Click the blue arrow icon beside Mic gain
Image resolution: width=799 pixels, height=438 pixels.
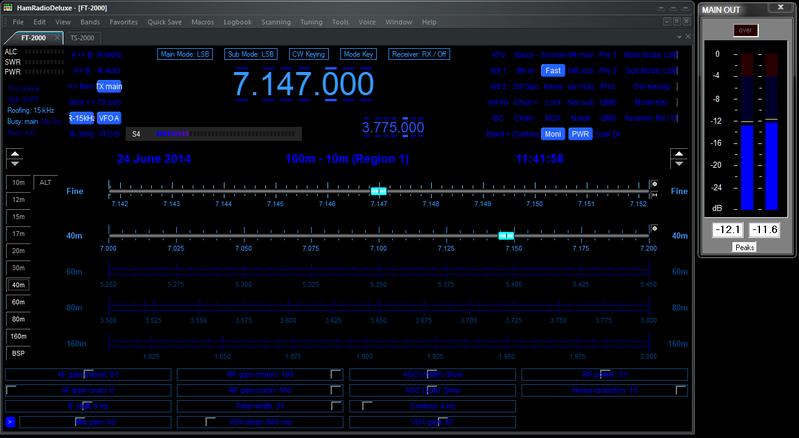tap(10, 422)
